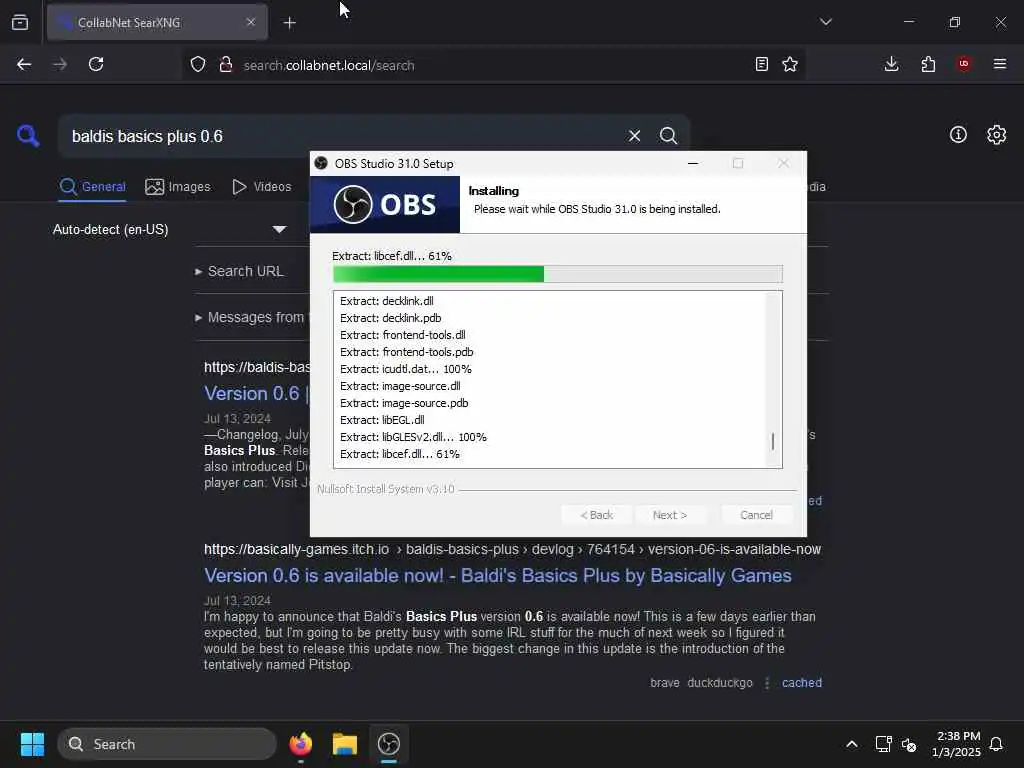The image size is (1024, 768).
Task: Reload the SearXNG page
Action: click(96, 64)
